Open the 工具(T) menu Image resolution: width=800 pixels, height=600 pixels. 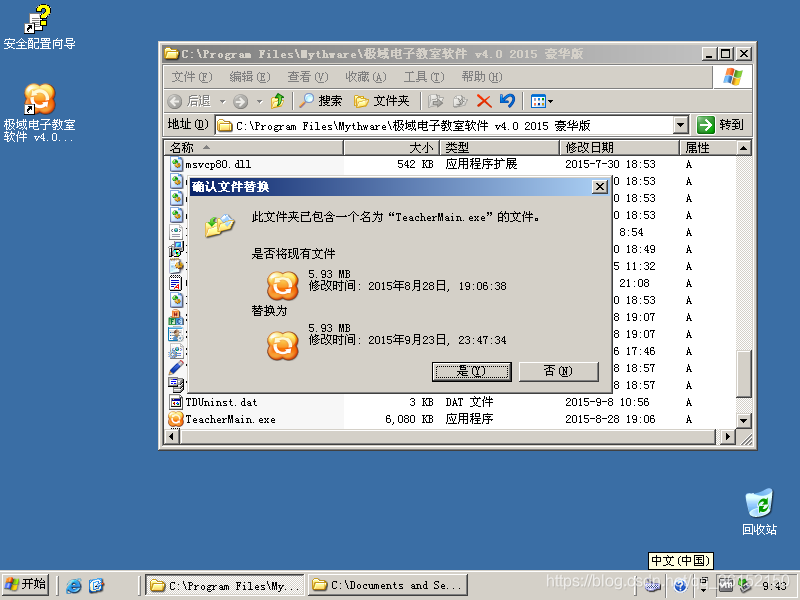[x=424, y=77]
